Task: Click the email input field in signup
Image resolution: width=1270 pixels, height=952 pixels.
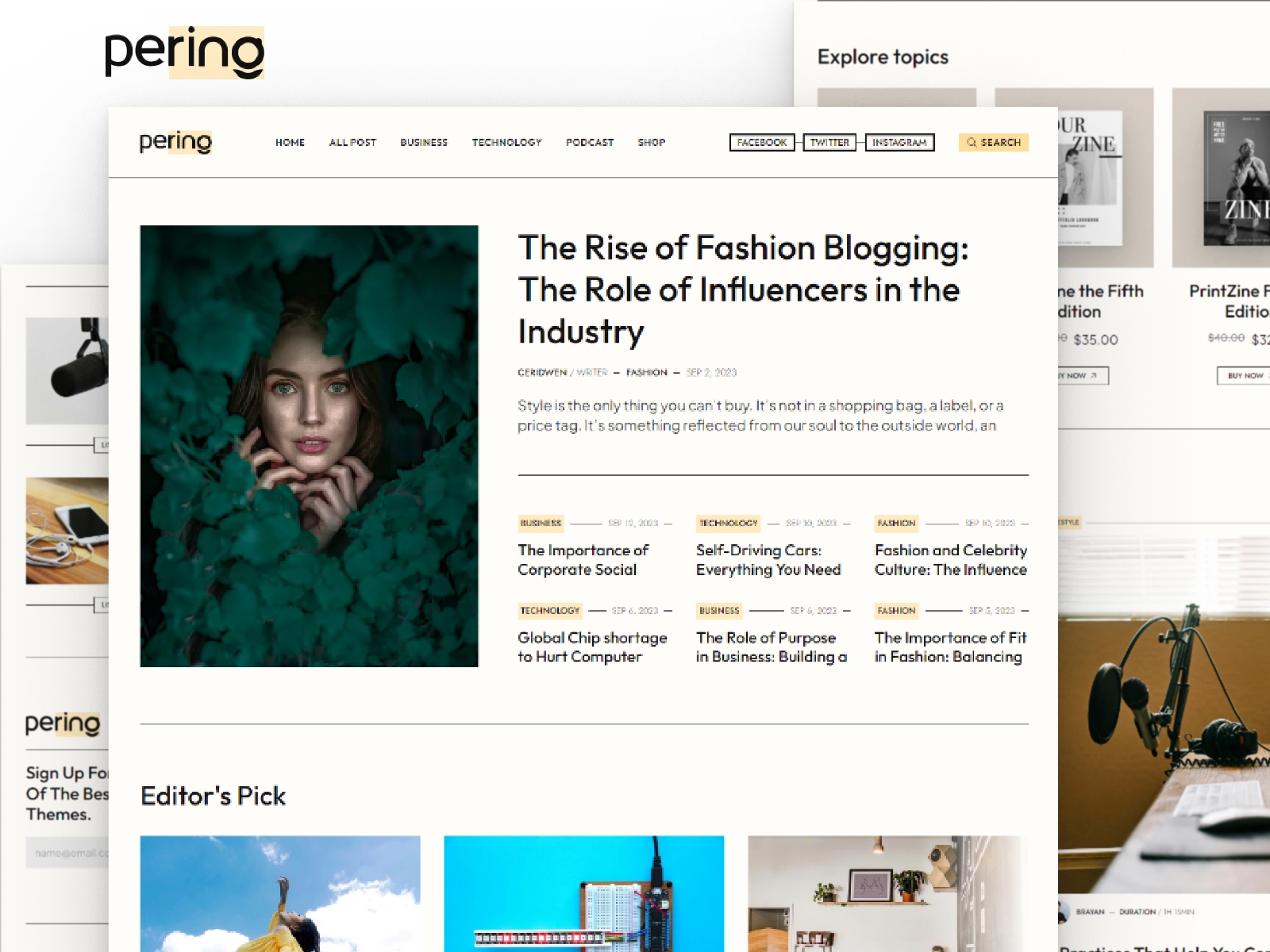Action: tap(67, 853)
